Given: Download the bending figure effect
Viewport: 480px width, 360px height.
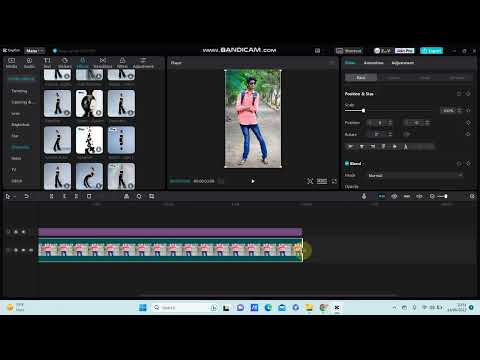Looking at the screenshot, I should click(x=99, y=186).
